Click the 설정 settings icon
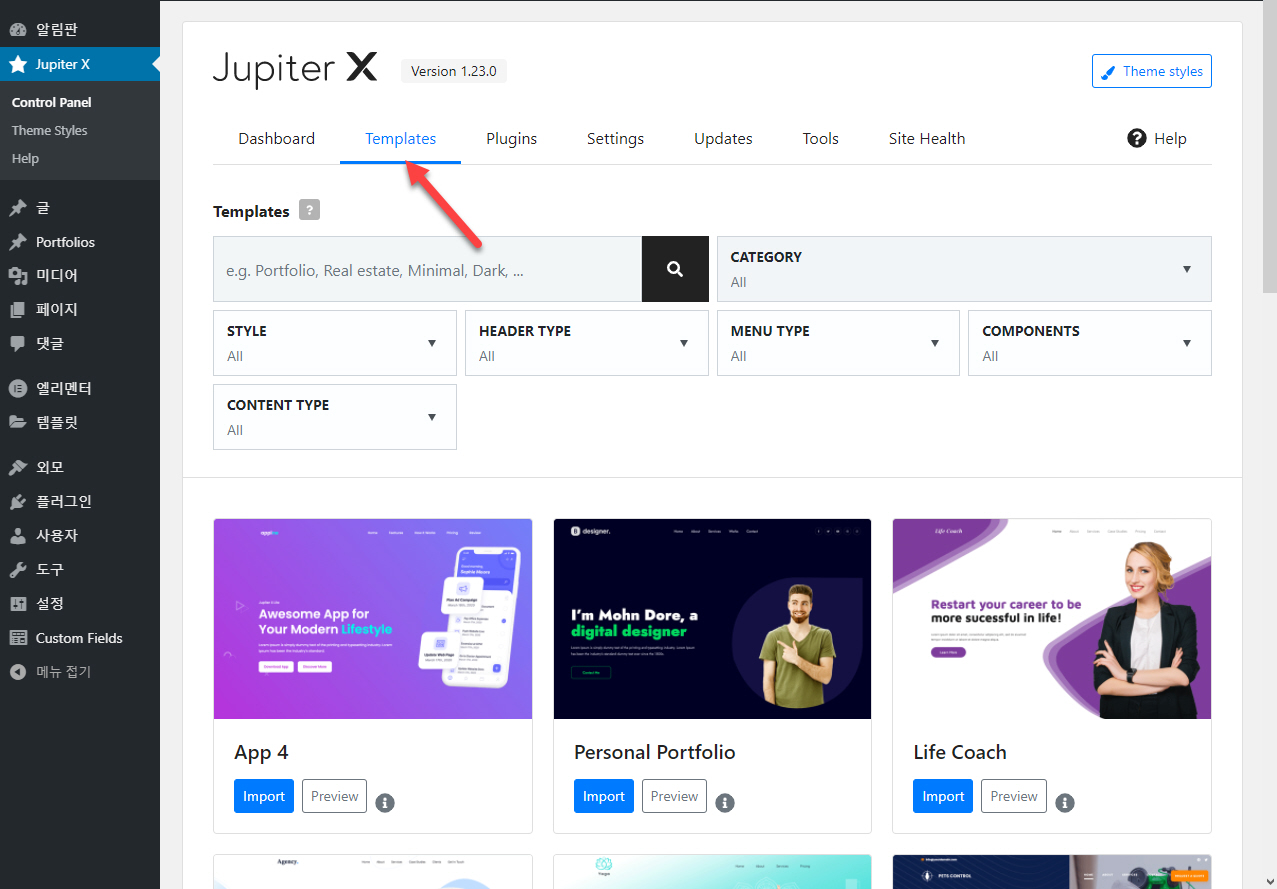The height and width of the screenshot is (889, 1277). 18,603
